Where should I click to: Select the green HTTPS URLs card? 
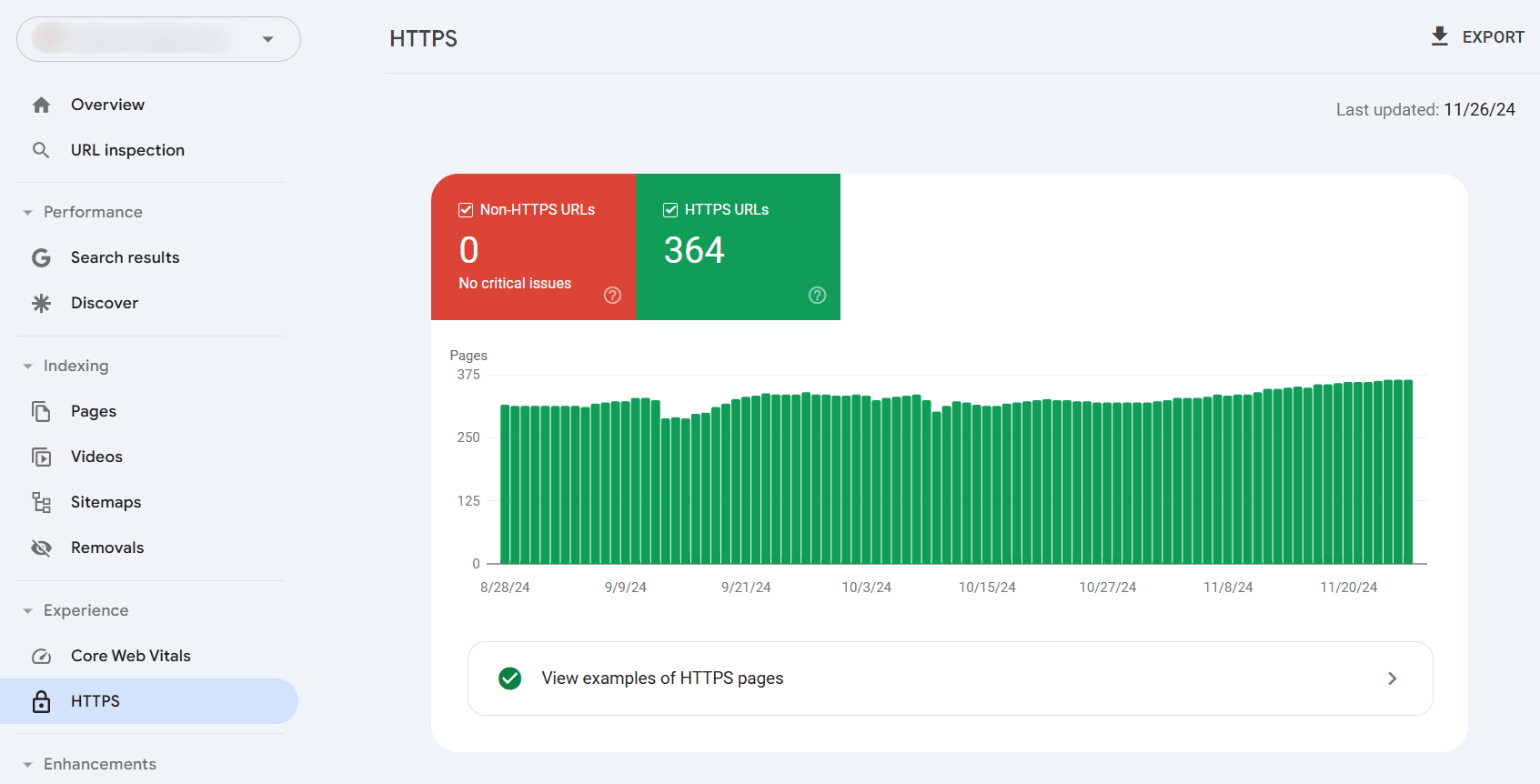coord(738,246)
